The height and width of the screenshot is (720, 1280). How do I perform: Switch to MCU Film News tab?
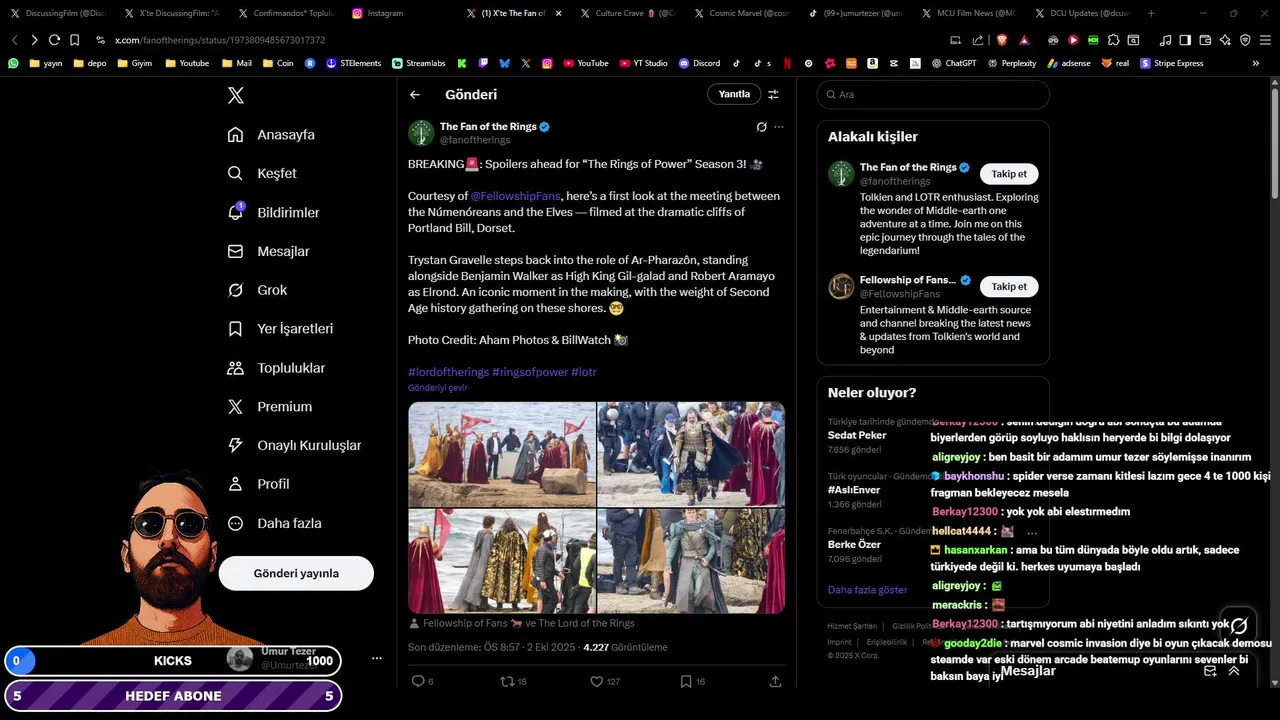(x=969, y=13)
